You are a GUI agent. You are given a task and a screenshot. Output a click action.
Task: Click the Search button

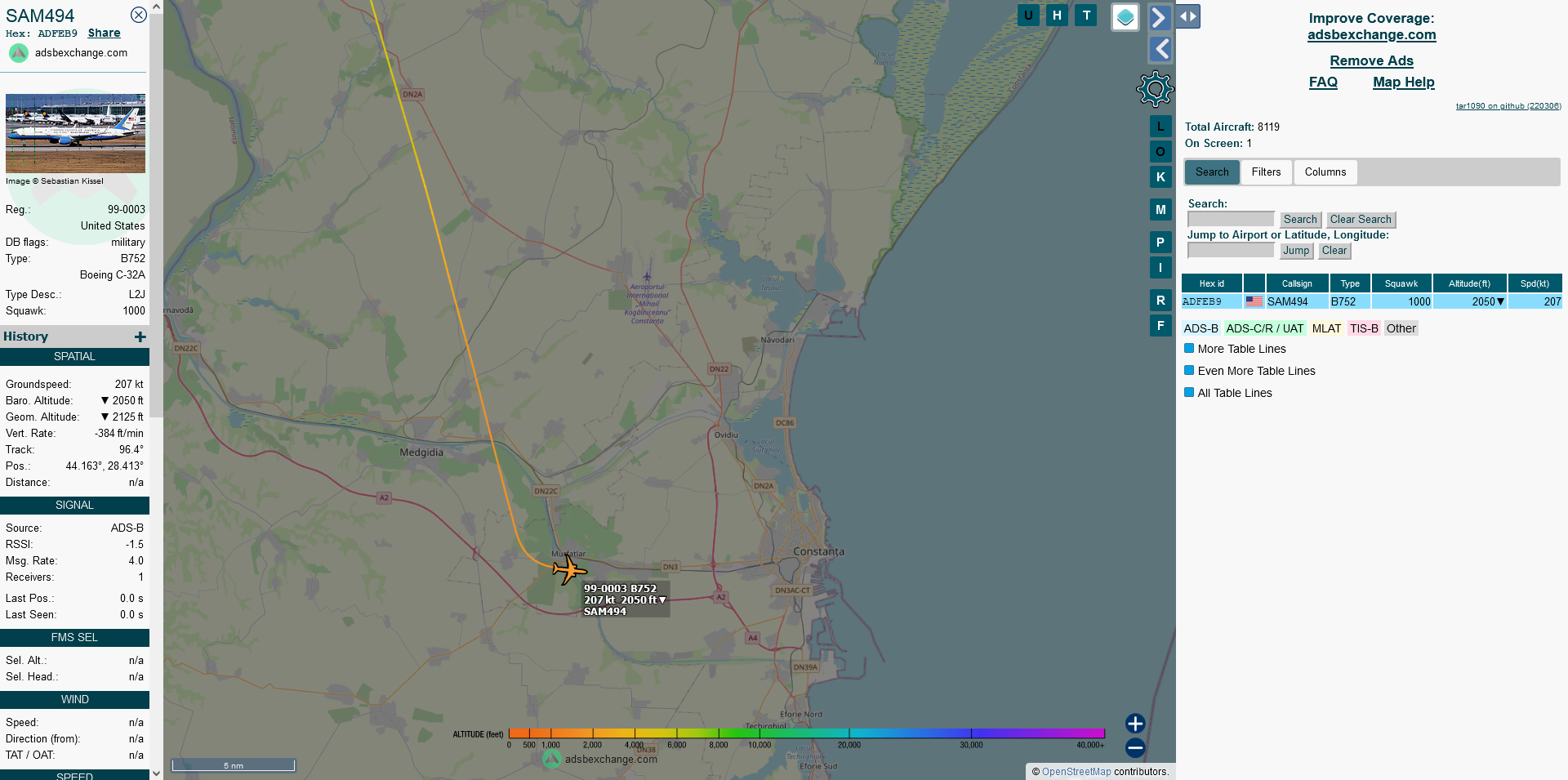pos(1300,220)
